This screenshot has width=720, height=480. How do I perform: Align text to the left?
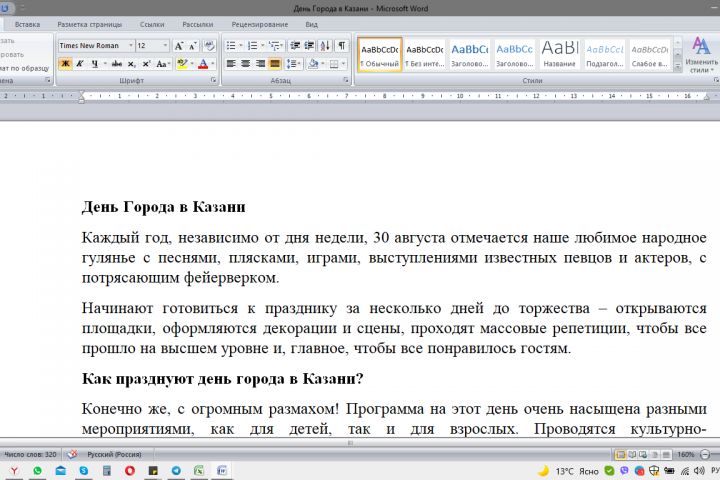coord(231,64)
